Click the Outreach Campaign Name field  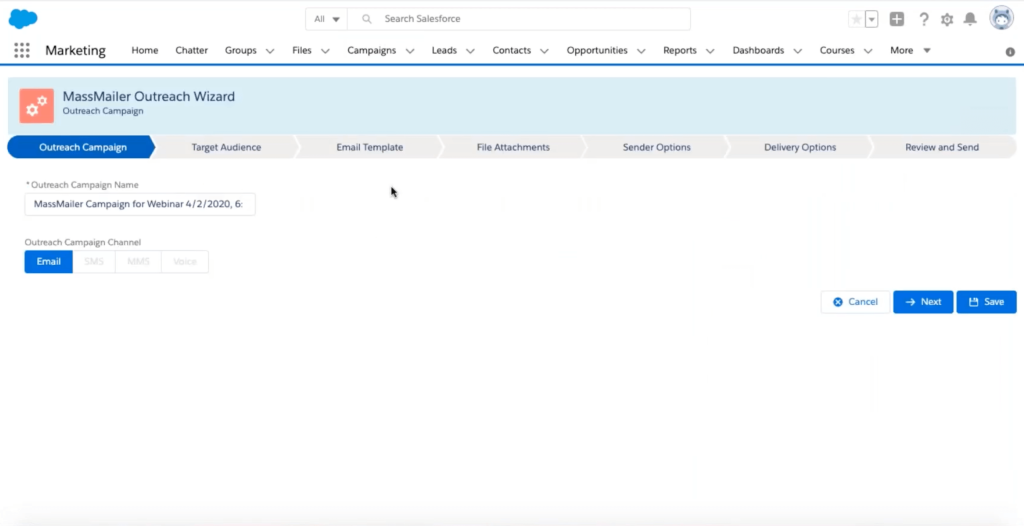click(x=140, y=204)
